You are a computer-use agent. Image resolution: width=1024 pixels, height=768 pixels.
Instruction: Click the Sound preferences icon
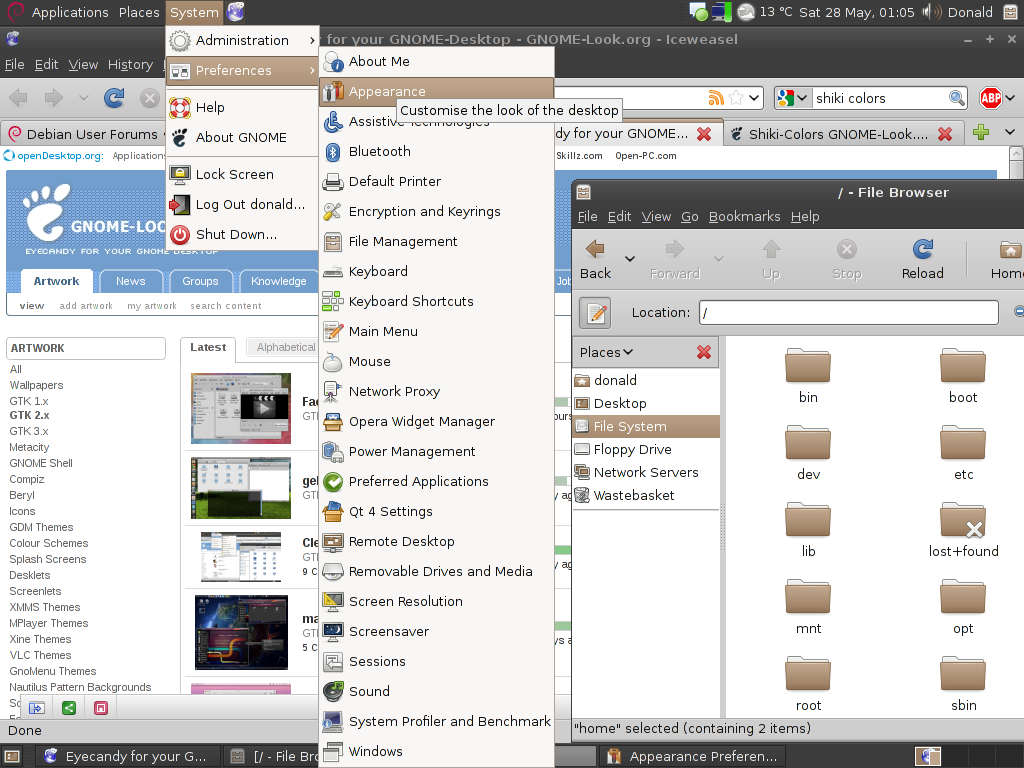point(333,692)
